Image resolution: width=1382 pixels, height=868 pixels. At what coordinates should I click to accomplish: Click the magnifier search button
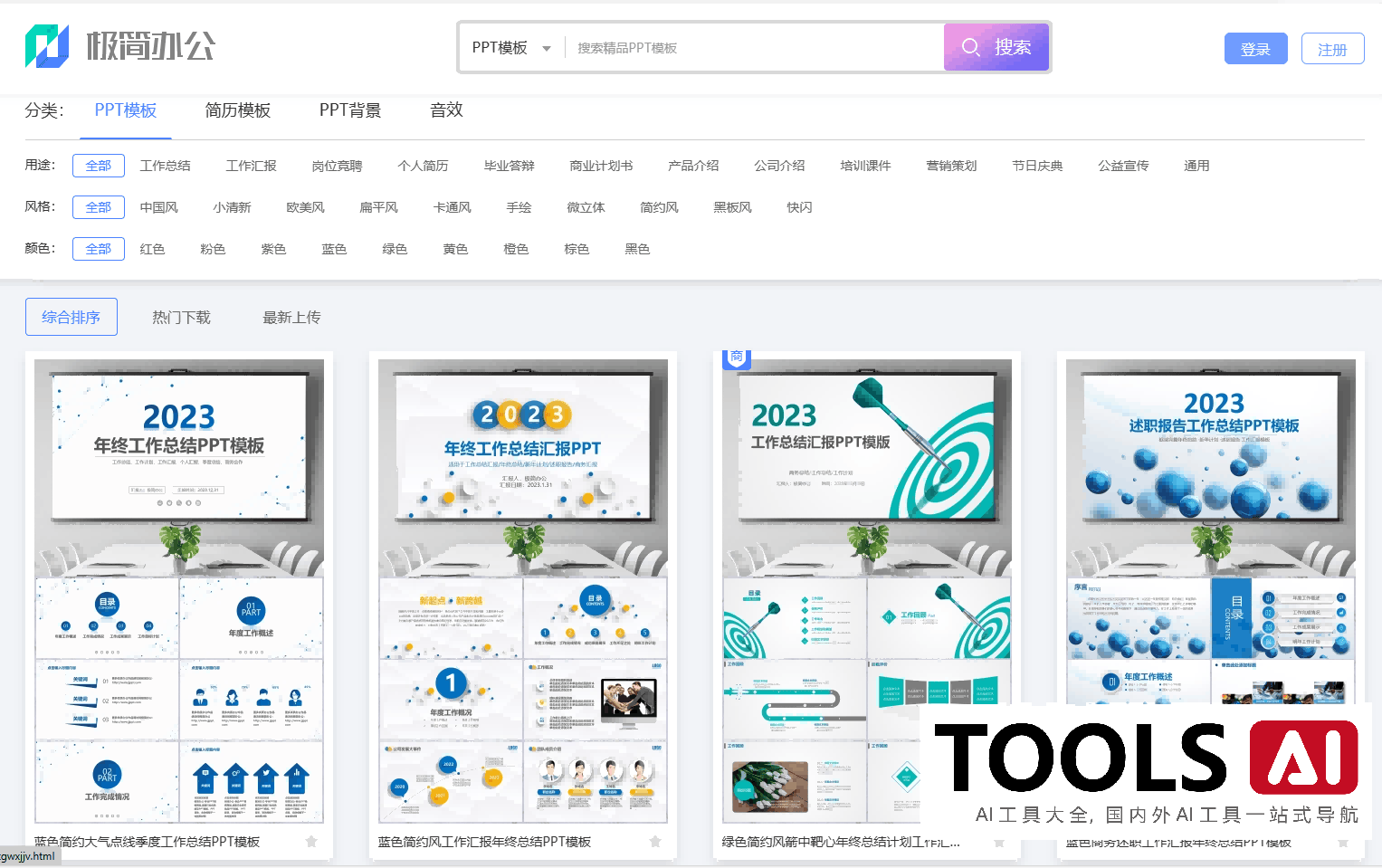pos(996,47)
